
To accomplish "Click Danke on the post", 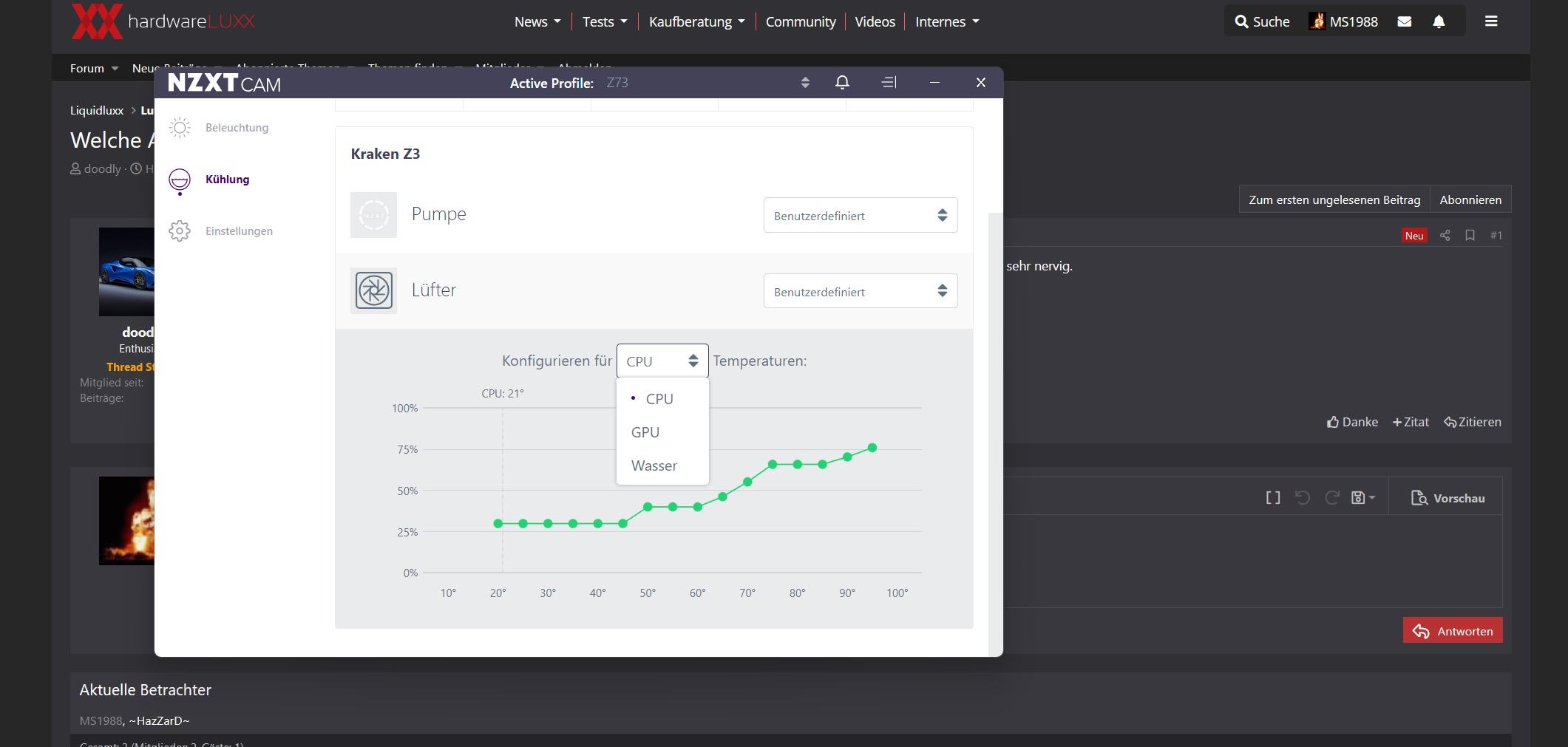I will tap(1352, 422).
